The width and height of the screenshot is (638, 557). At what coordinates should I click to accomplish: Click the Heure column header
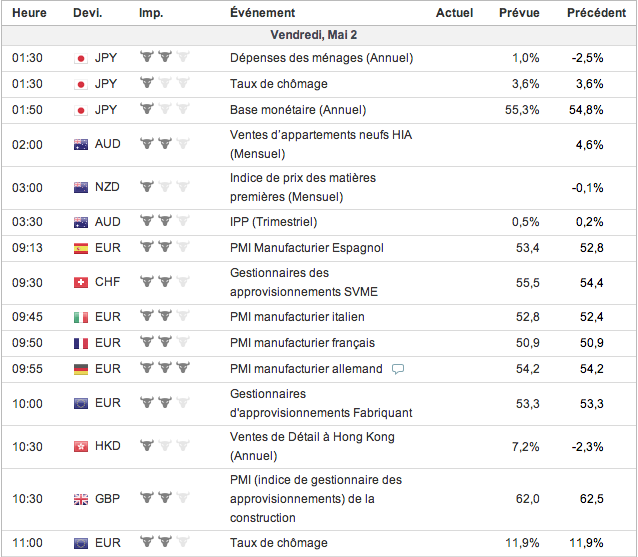coord(29,13)
